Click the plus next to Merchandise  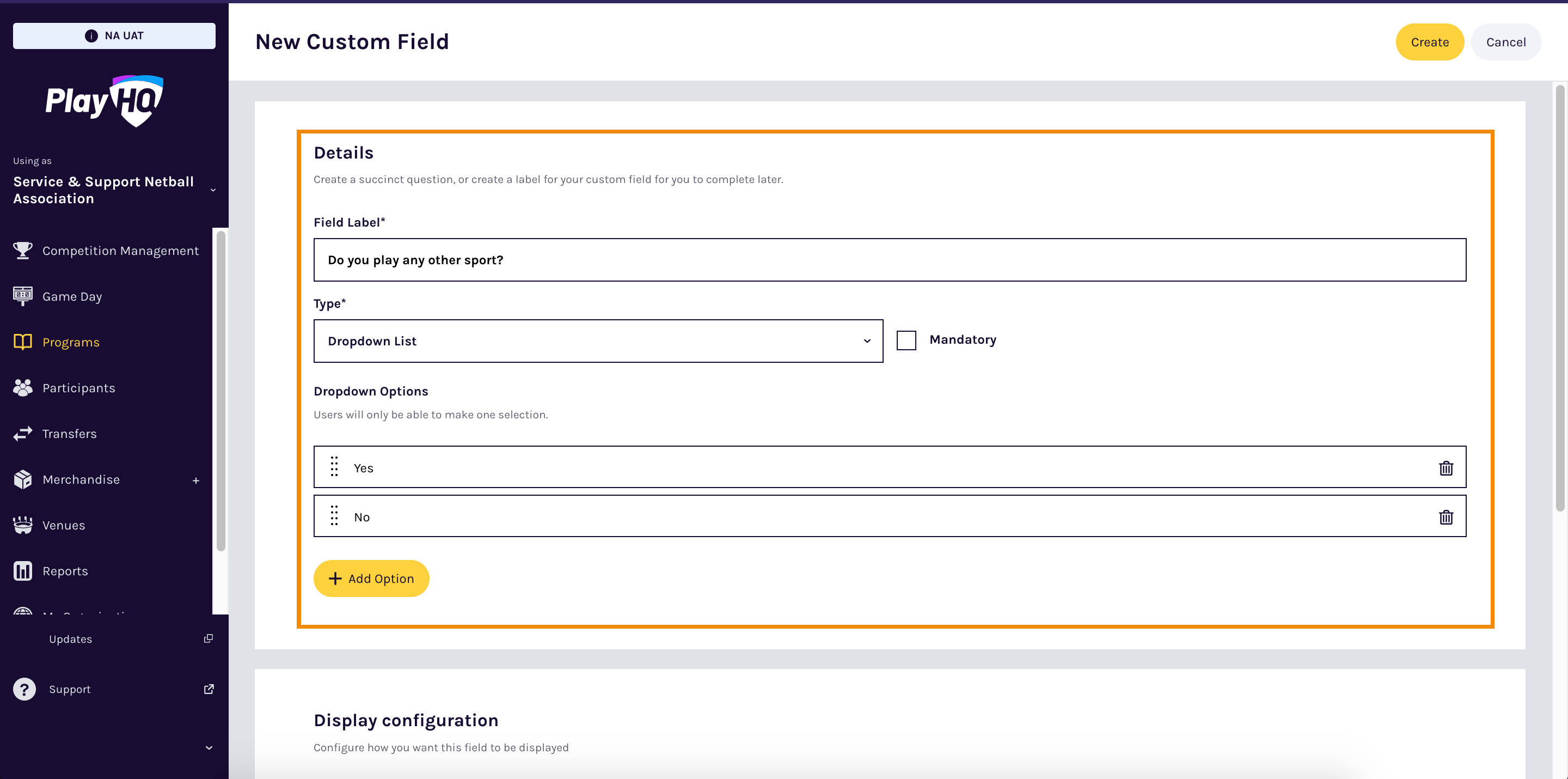(196, 480)
